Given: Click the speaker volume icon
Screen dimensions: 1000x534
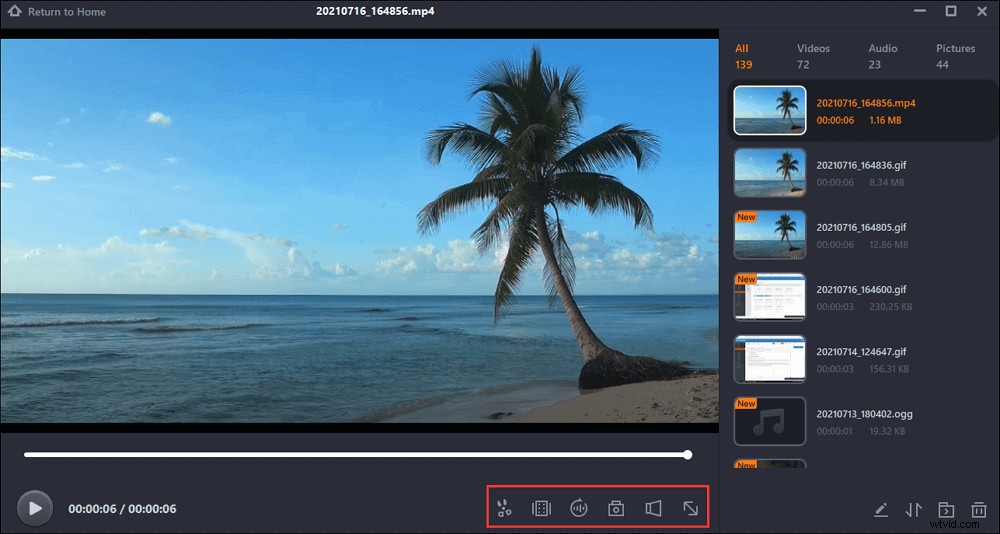Looking at the screenshot, I should 653,508.
